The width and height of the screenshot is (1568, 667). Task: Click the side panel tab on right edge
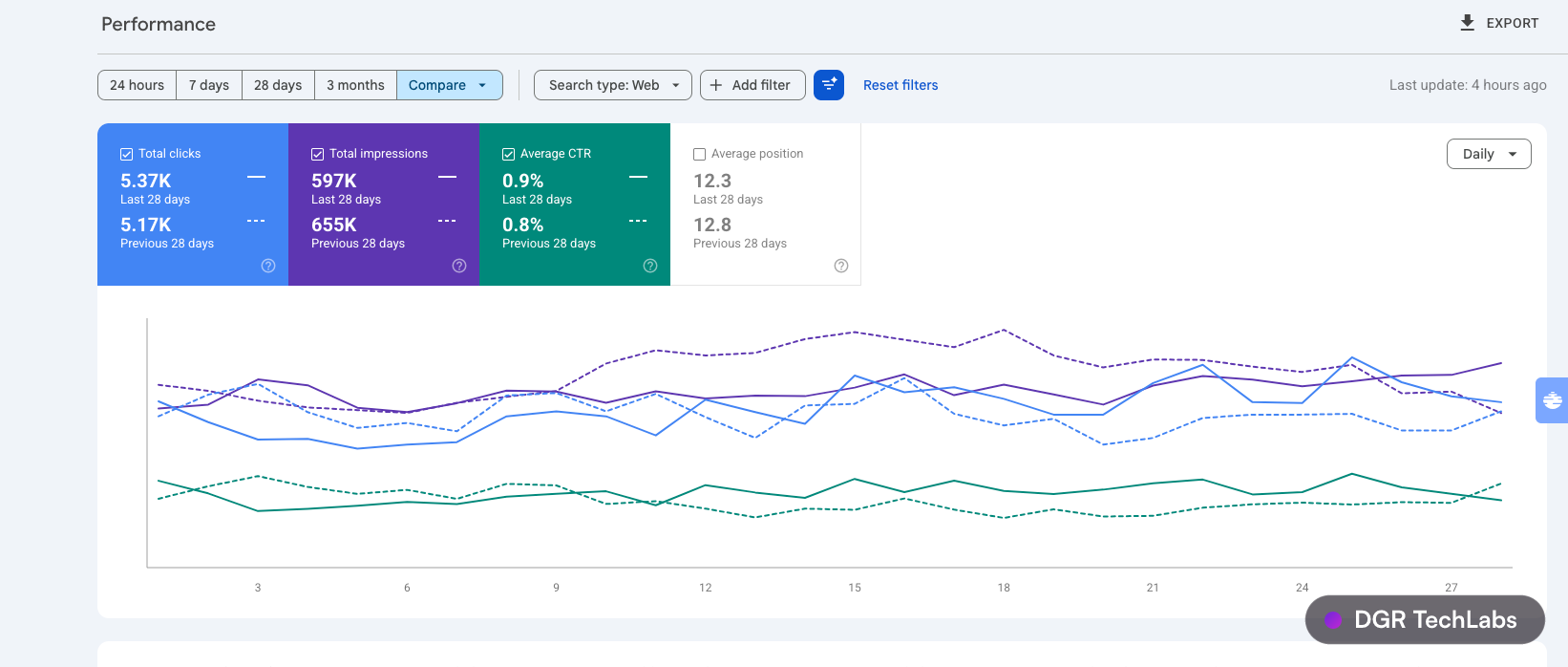point(1552,400)
